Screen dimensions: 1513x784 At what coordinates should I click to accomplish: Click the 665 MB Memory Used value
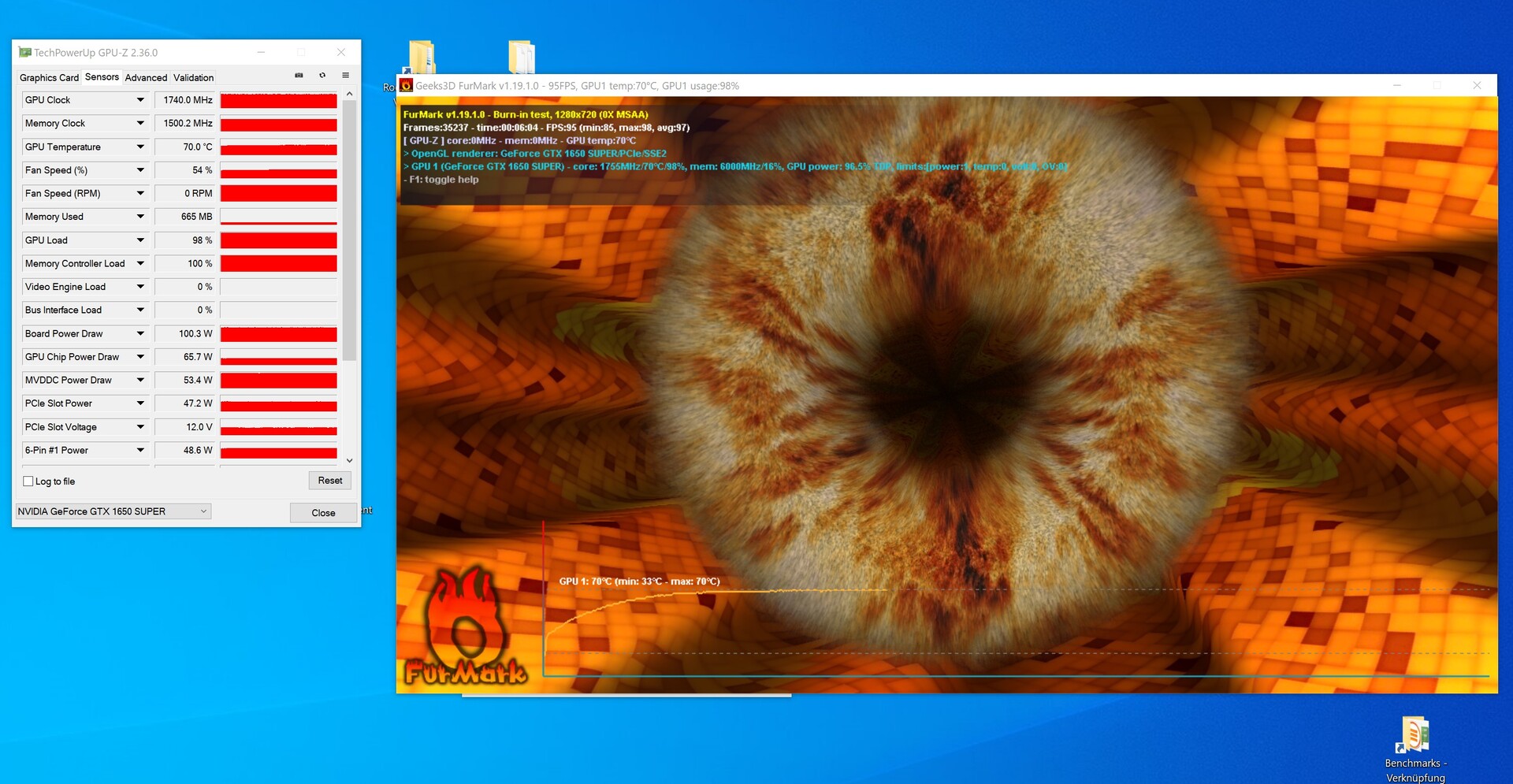coord(184,217)
